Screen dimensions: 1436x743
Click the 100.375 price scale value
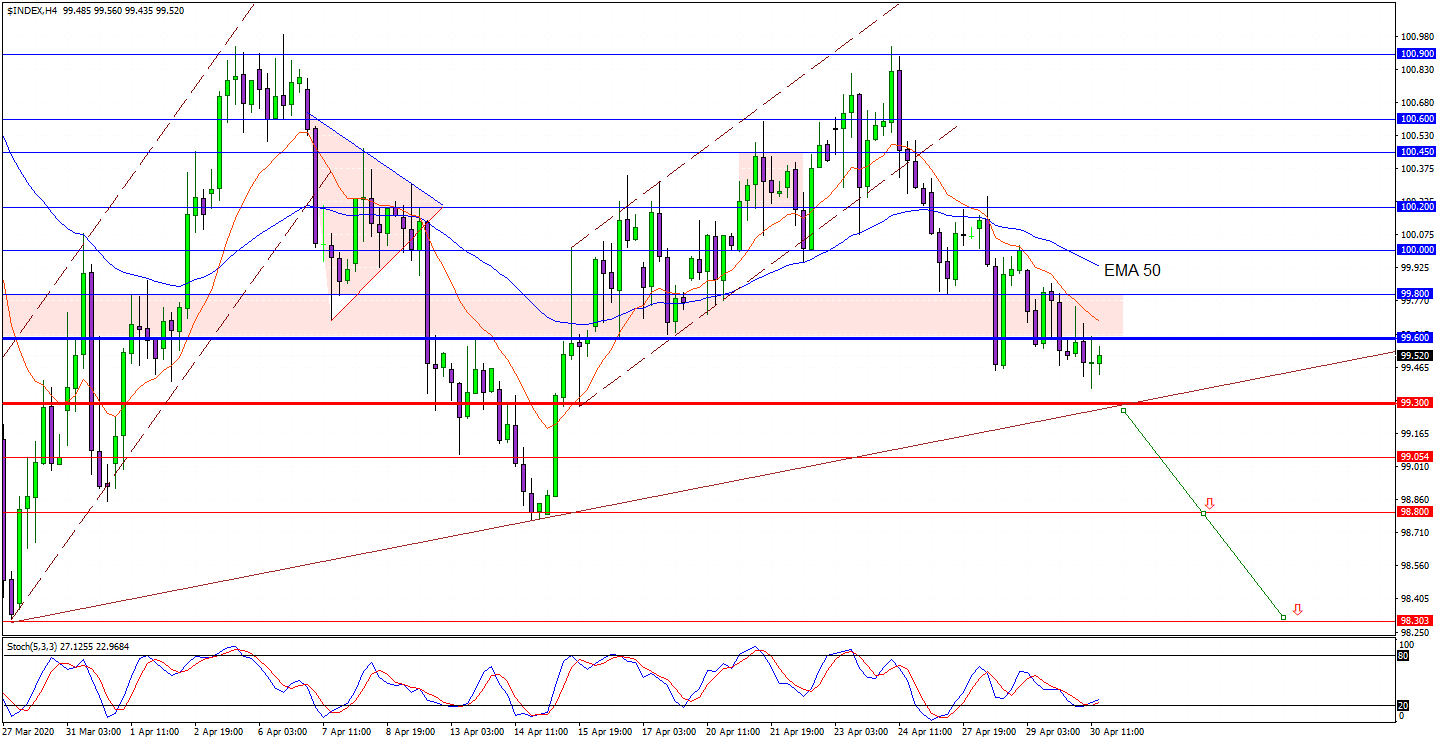pyautogui.click(x=1416, y=169)
